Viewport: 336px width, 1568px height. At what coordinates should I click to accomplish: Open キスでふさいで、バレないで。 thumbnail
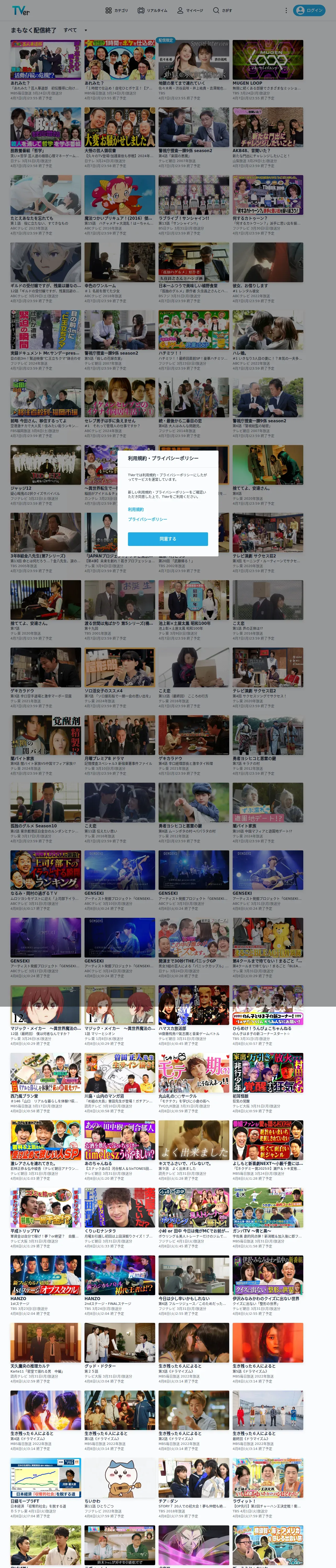click(x=194, y=1141)
